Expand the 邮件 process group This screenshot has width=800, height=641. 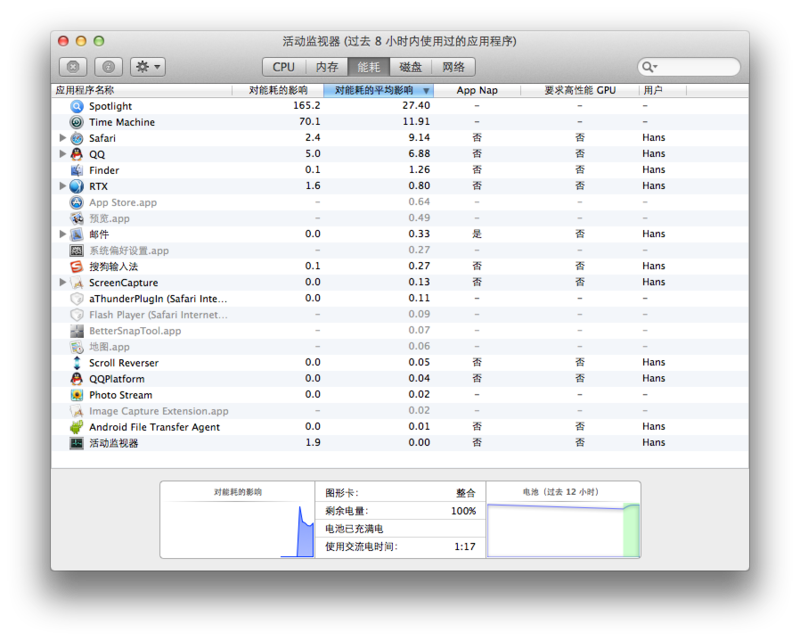62,234
